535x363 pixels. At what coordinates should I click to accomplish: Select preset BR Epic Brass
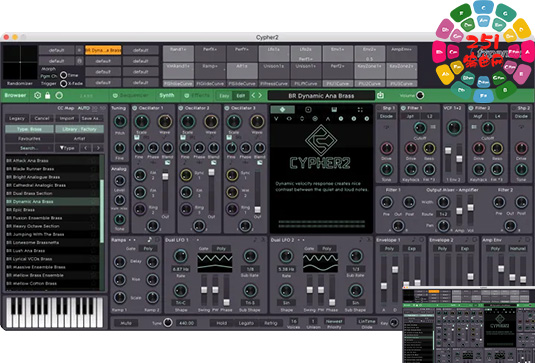[52, 210]
